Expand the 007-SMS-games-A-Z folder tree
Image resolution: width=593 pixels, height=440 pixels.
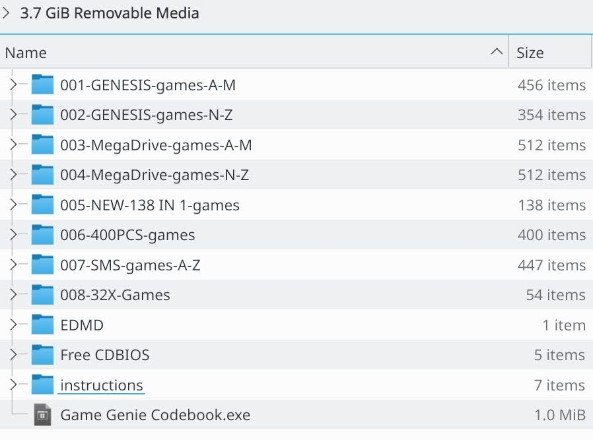[x=13, y=265]
